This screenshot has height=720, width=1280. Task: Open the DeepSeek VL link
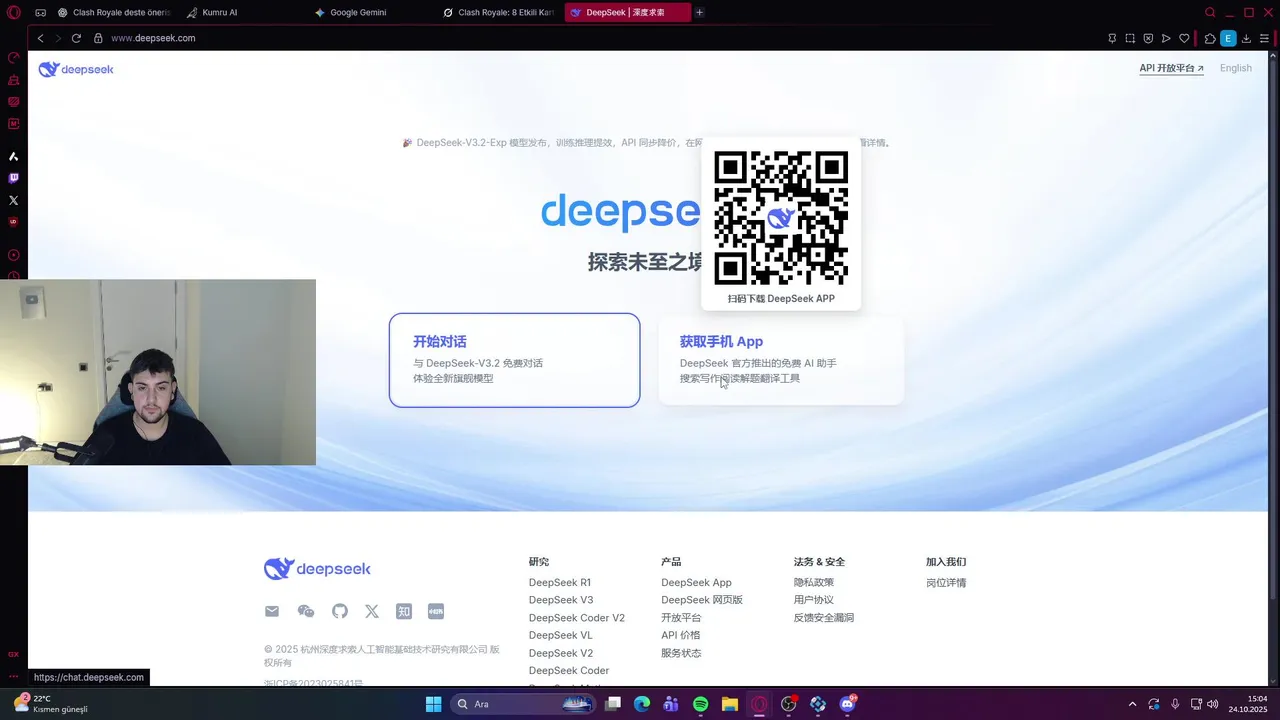click(561, 635)
